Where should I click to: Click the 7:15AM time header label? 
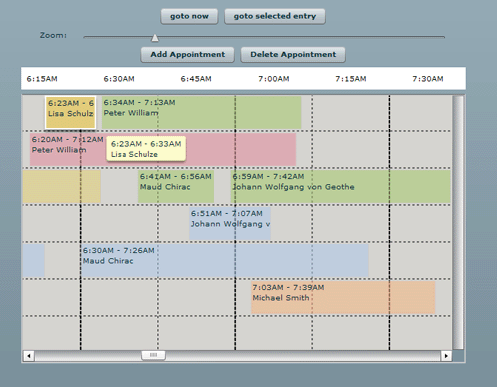[351, 79]
